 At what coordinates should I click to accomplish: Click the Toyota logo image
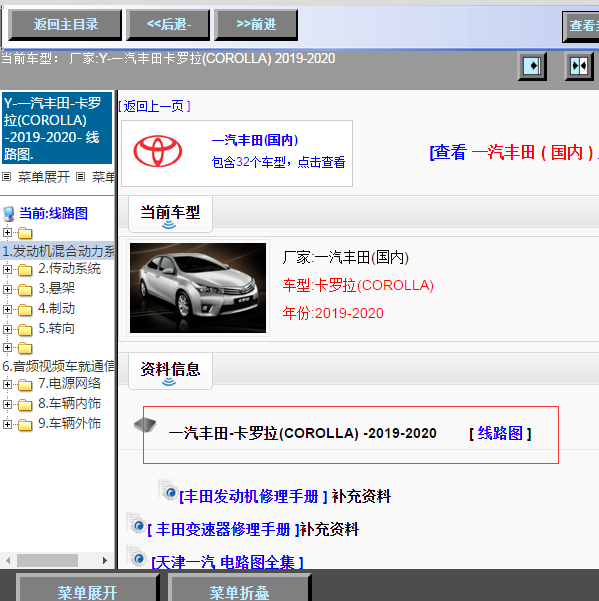tap(158, 151)
